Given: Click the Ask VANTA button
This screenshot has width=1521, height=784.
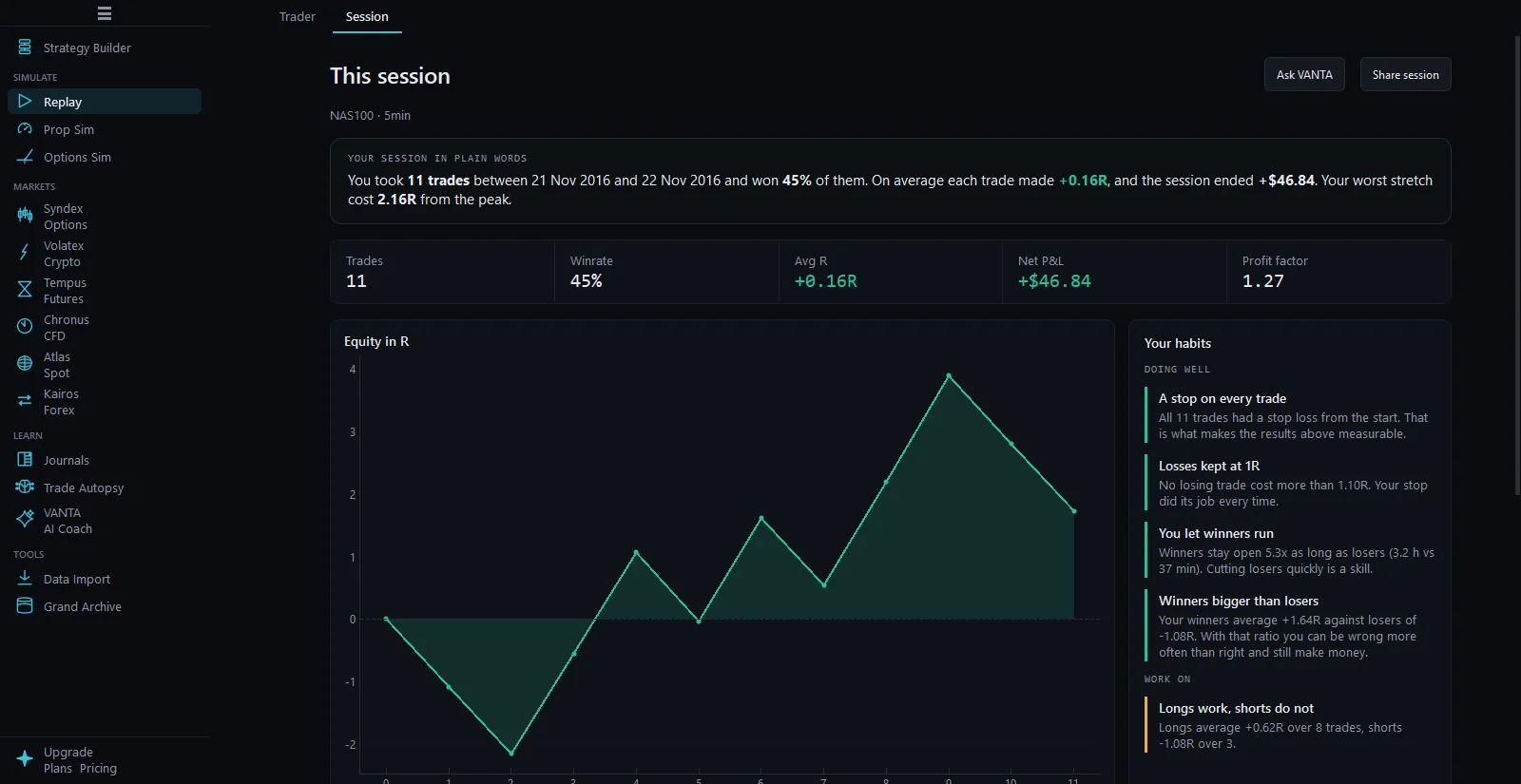Looking at the screenshot, I should click(1304, 74).
